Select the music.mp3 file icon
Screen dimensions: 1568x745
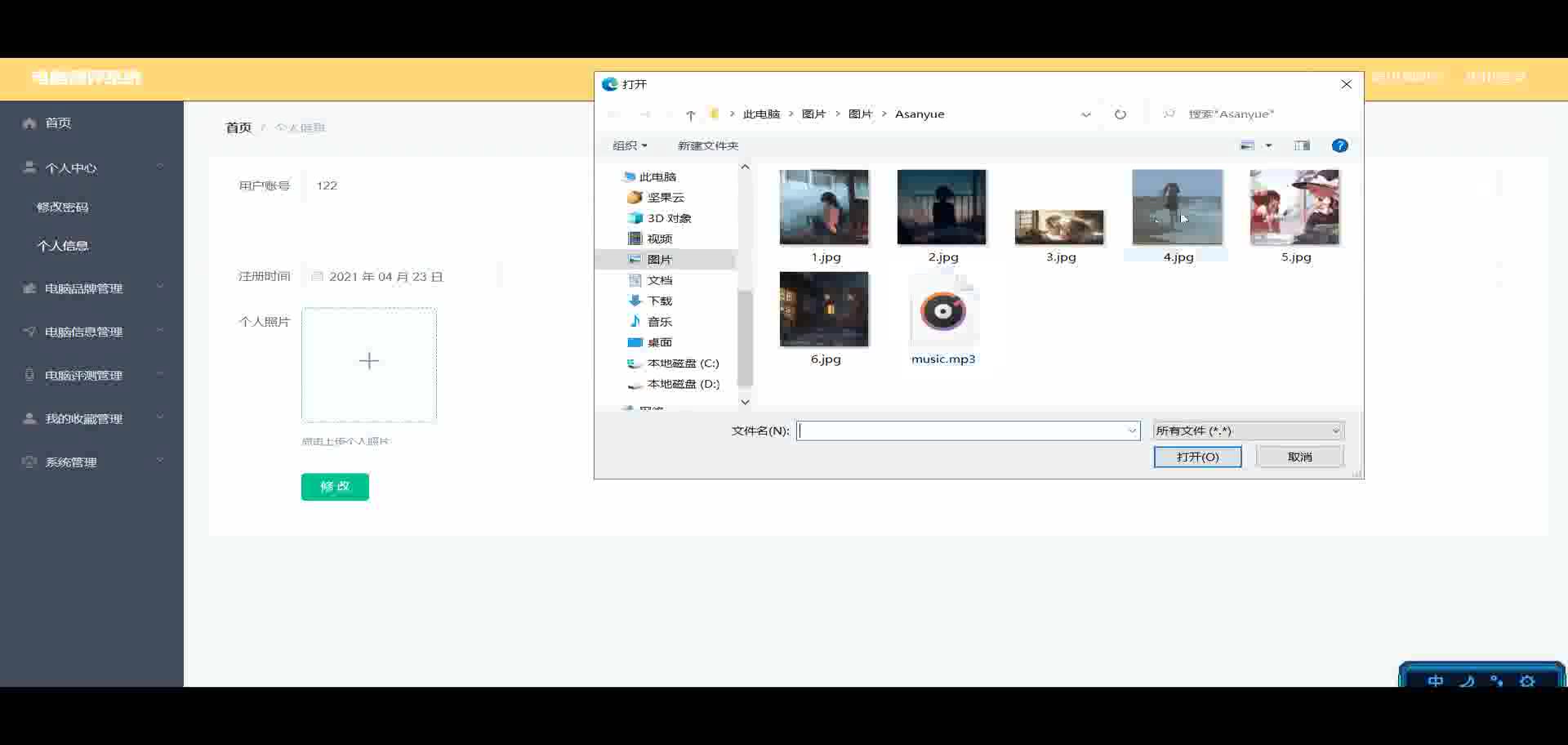pos(942,311)
